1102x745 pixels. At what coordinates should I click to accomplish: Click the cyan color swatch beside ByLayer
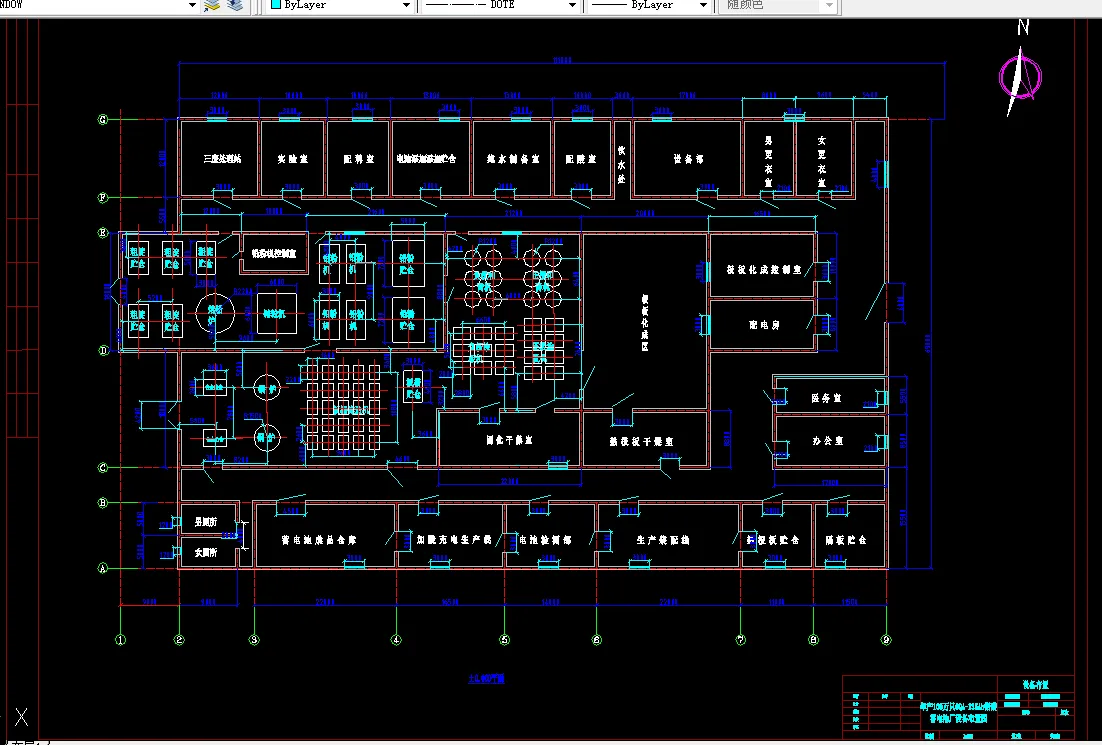coord(276,4)
